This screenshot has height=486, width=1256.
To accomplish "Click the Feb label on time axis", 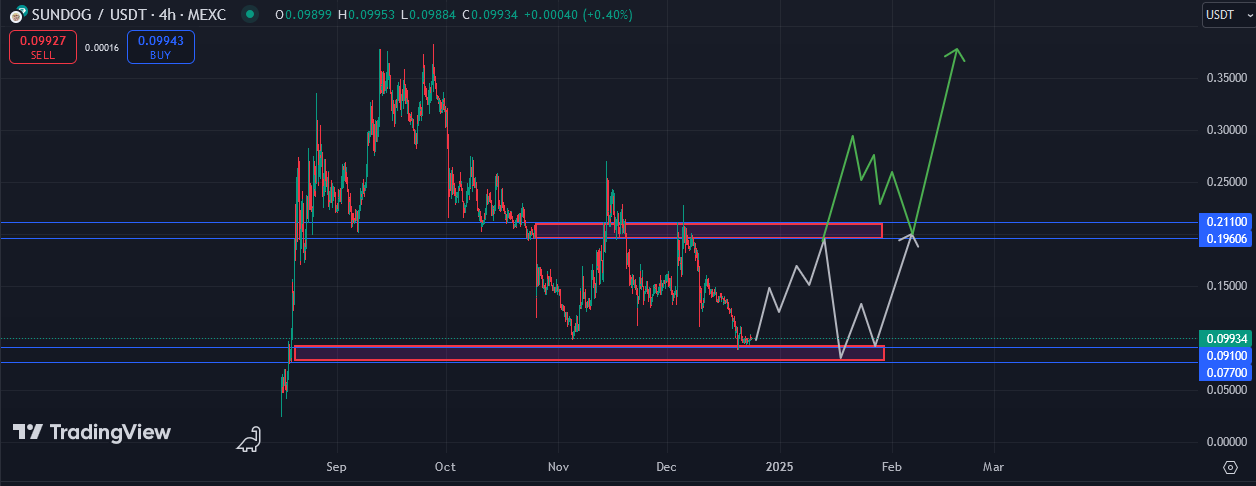I will point(891,467).
